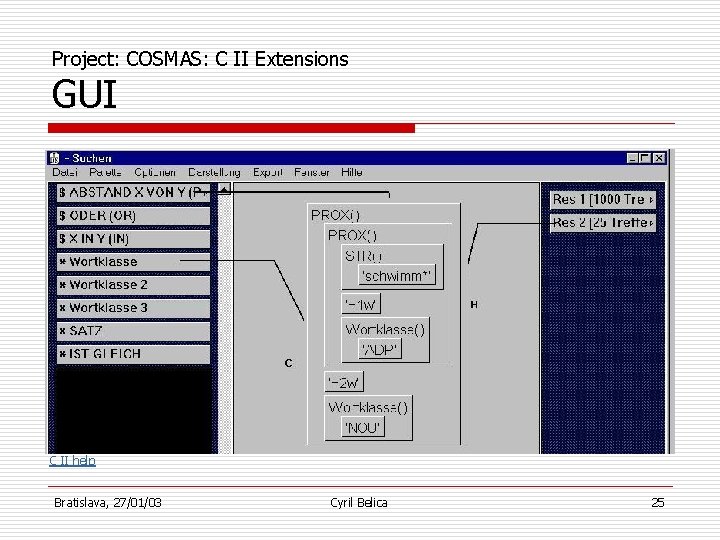Open the Res 1 [1000 Tre result
The width and height of the screenshot is (720, 540).
pos(603,200)
